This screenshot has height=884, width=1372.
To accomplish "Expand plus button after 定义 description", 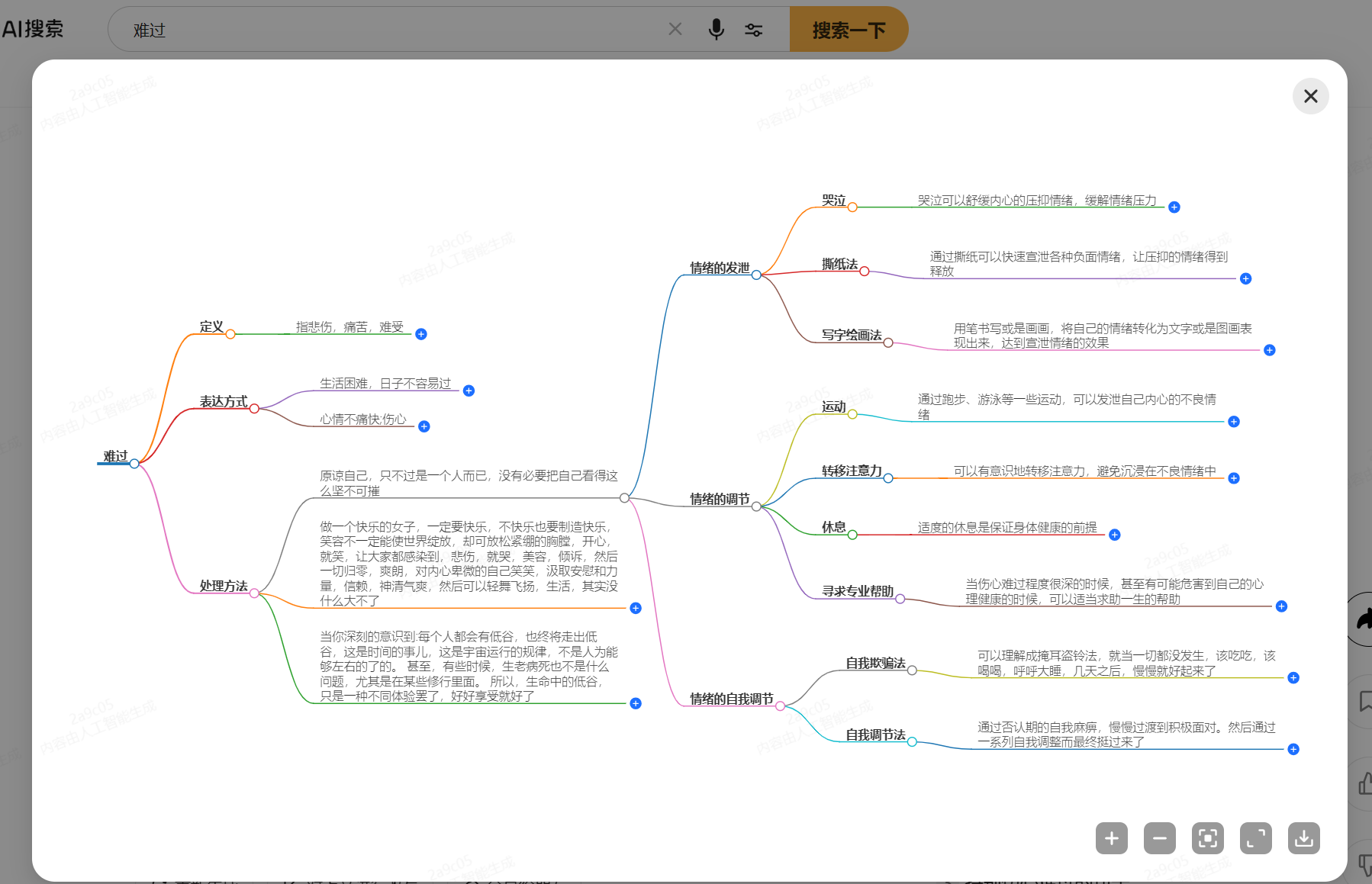I will [x=421, y=334].
